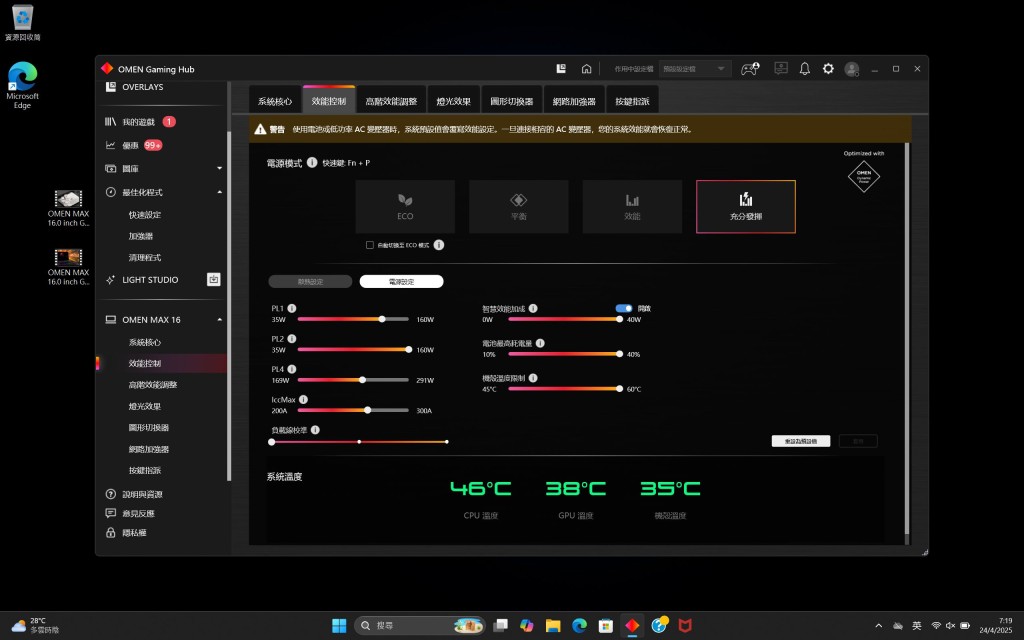Open the OVERLAYS icon in the title bar
Viewport: 1024px width, 640px height.
[x=561, y=69]
